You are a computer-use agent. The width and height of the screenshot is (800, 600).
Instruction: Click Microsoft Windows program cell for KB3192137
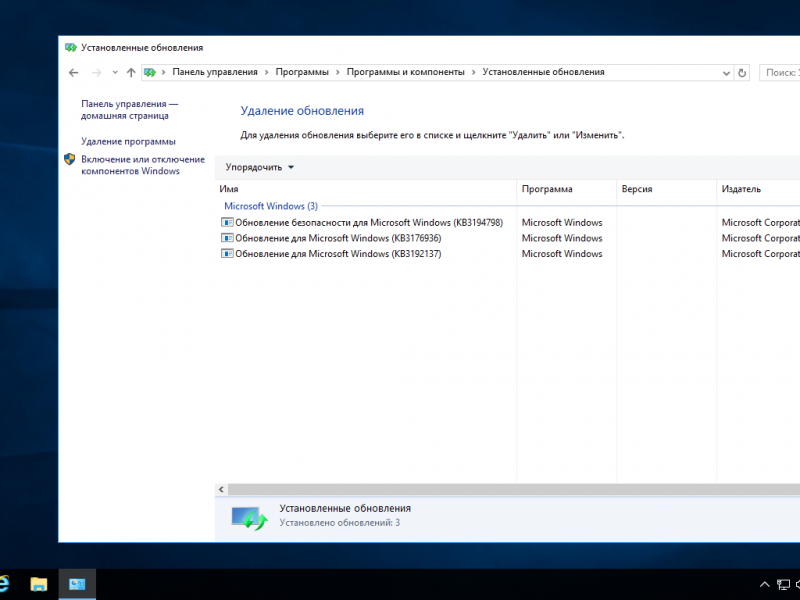tap(562, 254)
